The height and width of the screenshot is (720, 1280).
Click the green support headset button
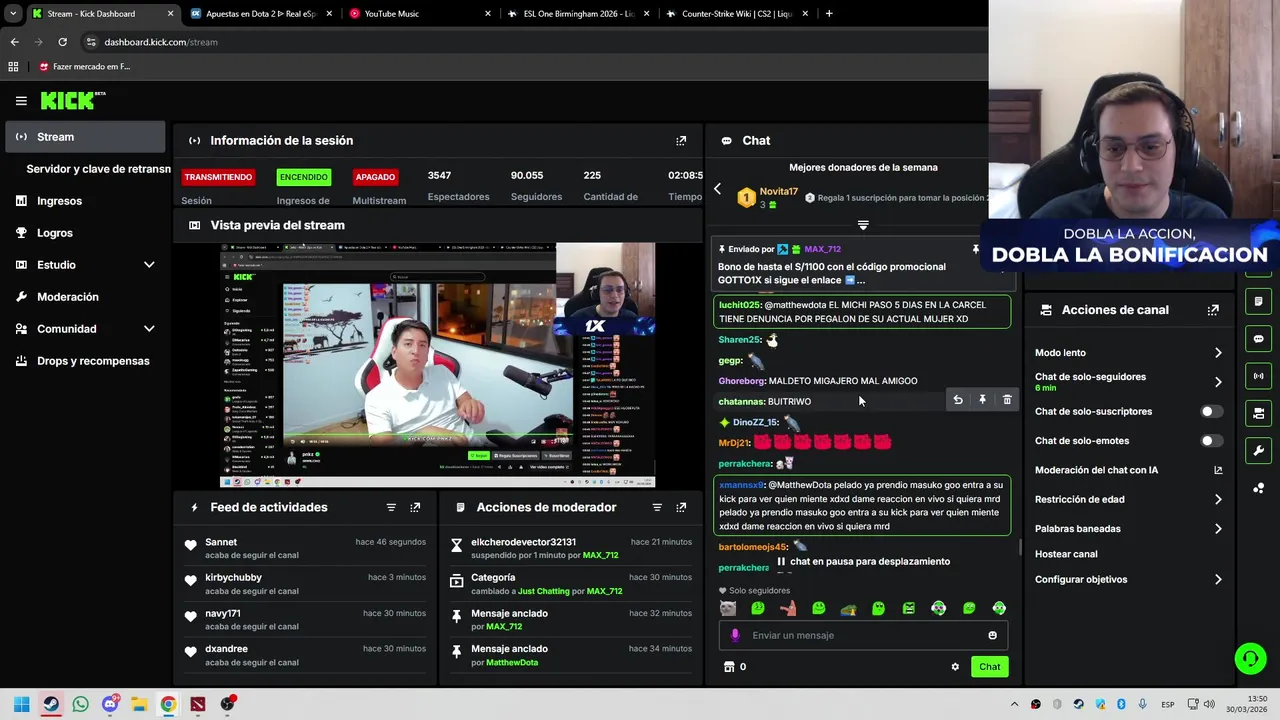point(1250,658)
